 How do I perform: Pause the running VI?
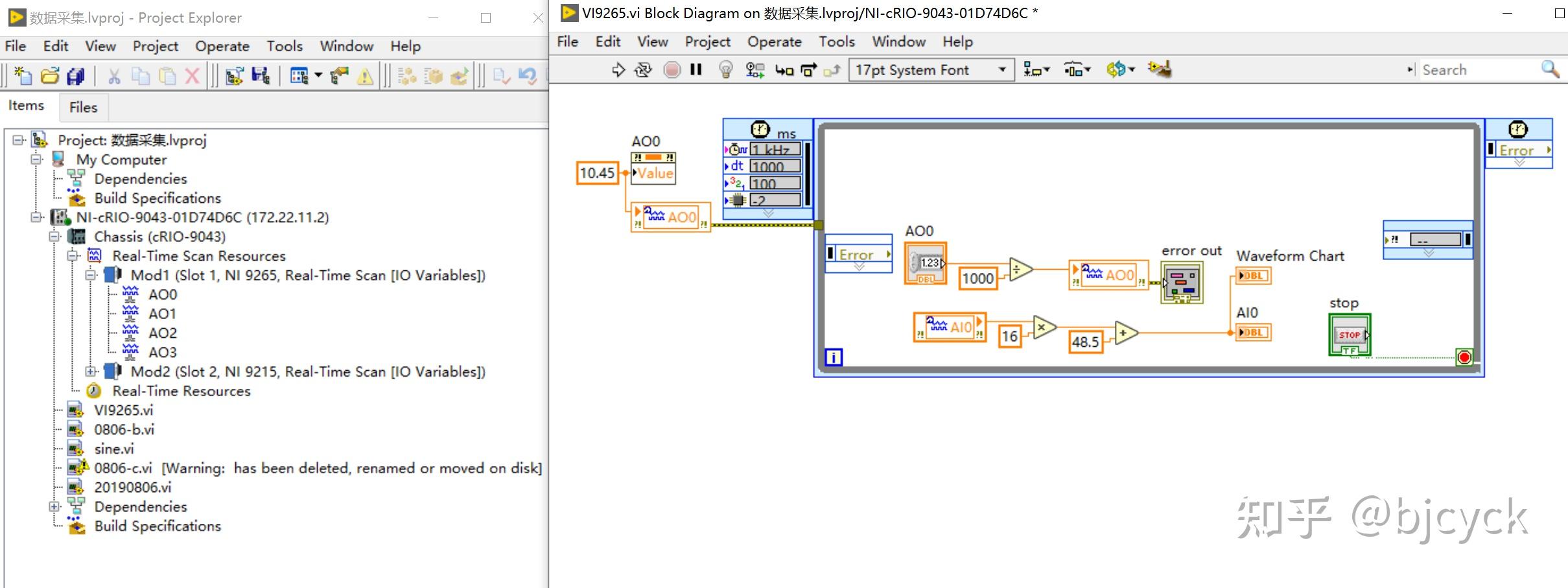(x=696, y=69)
